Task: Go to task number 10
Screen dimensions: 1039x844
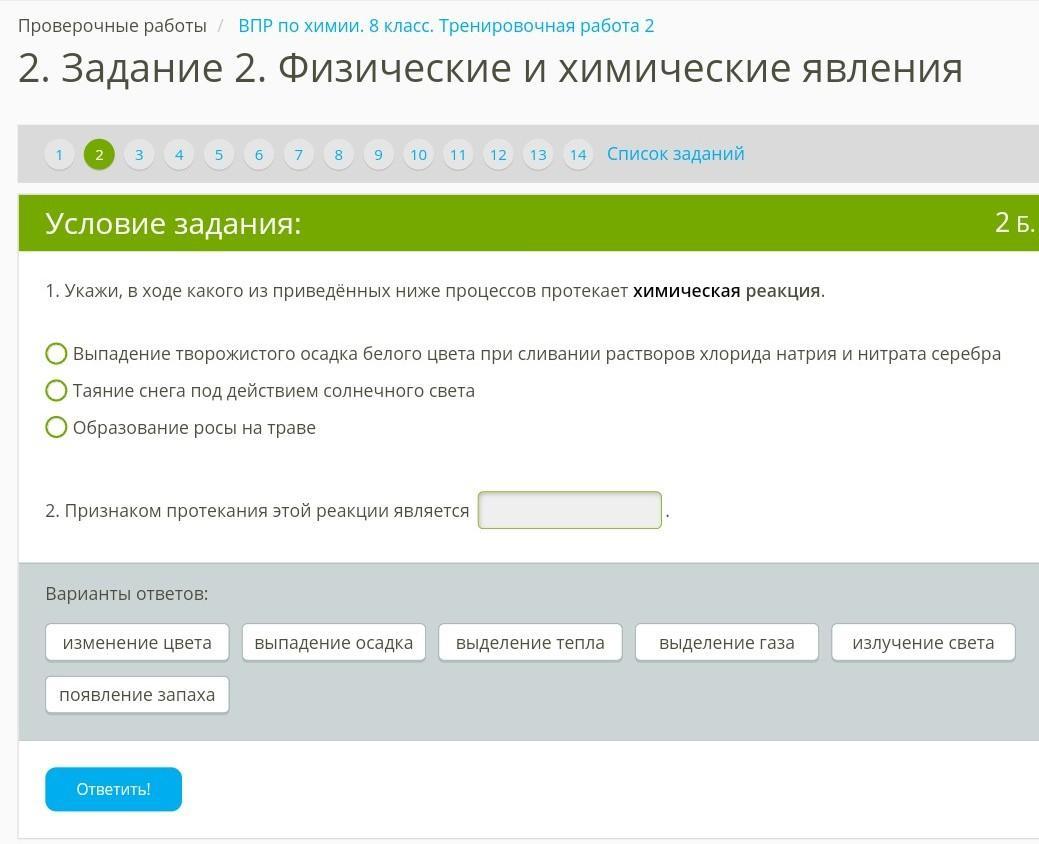Action: click(x=418, y=155)
